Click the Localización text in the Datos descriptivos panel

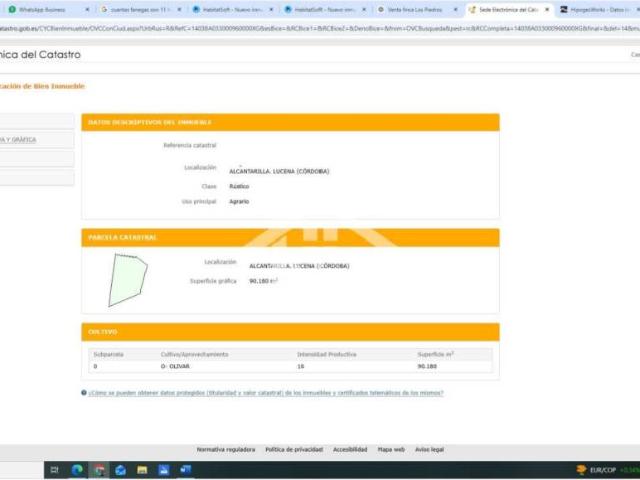pos(279,171)
